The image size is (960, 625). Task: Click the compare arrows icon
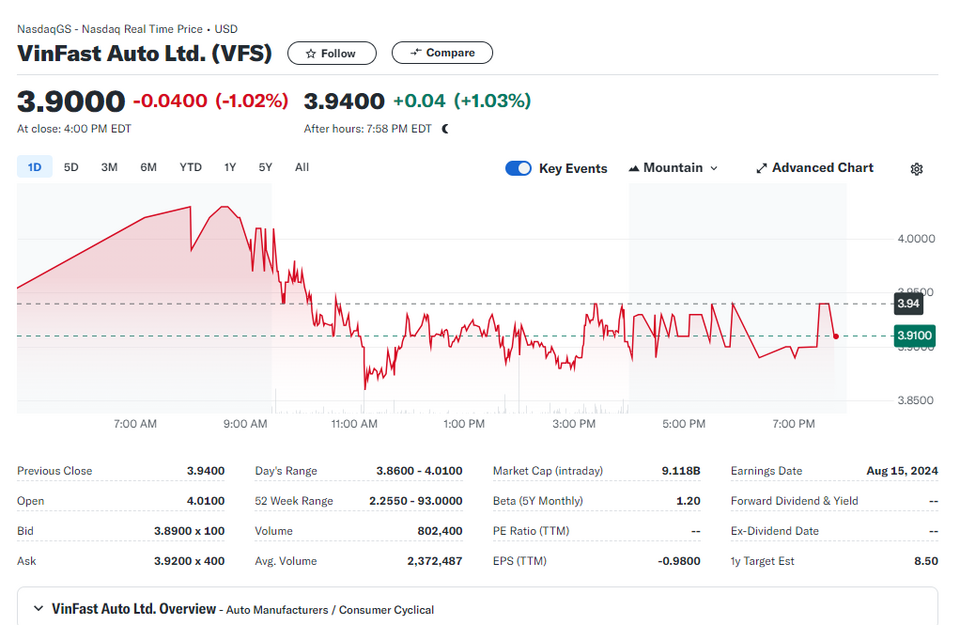[x=416, y=53]
